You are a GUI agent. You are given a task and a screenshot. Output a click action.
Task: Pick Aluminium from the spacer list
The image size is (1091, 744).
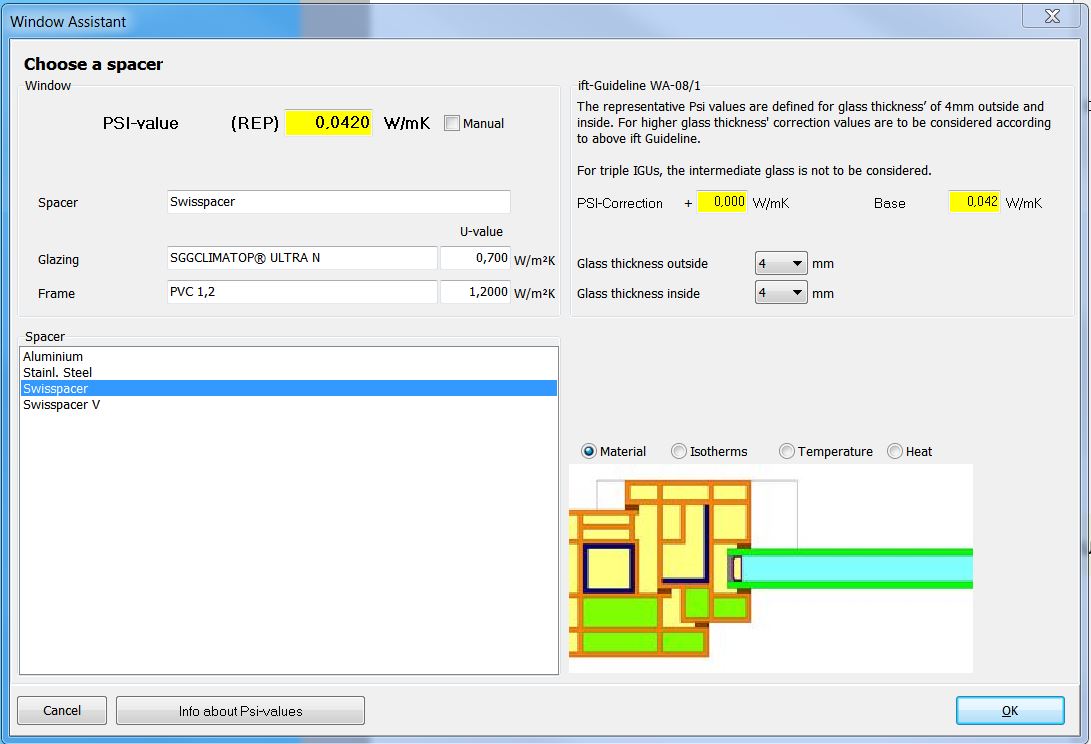[53, 357]
